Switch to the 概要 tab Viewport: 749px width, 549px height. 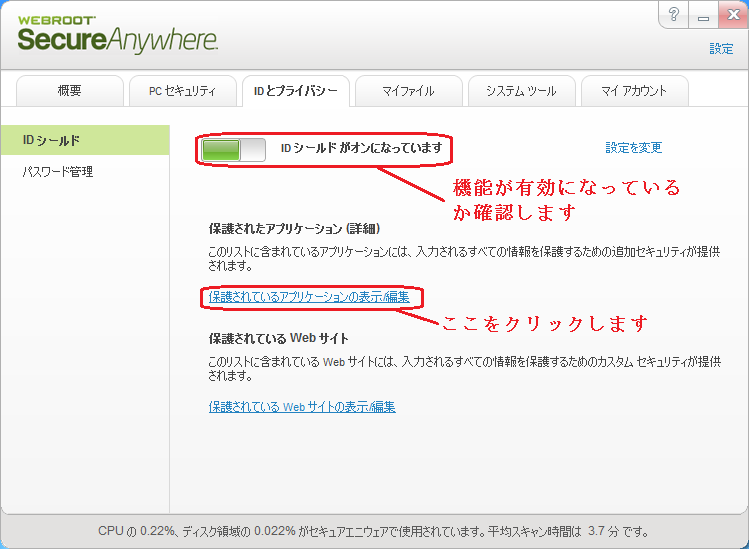(70, 91)
